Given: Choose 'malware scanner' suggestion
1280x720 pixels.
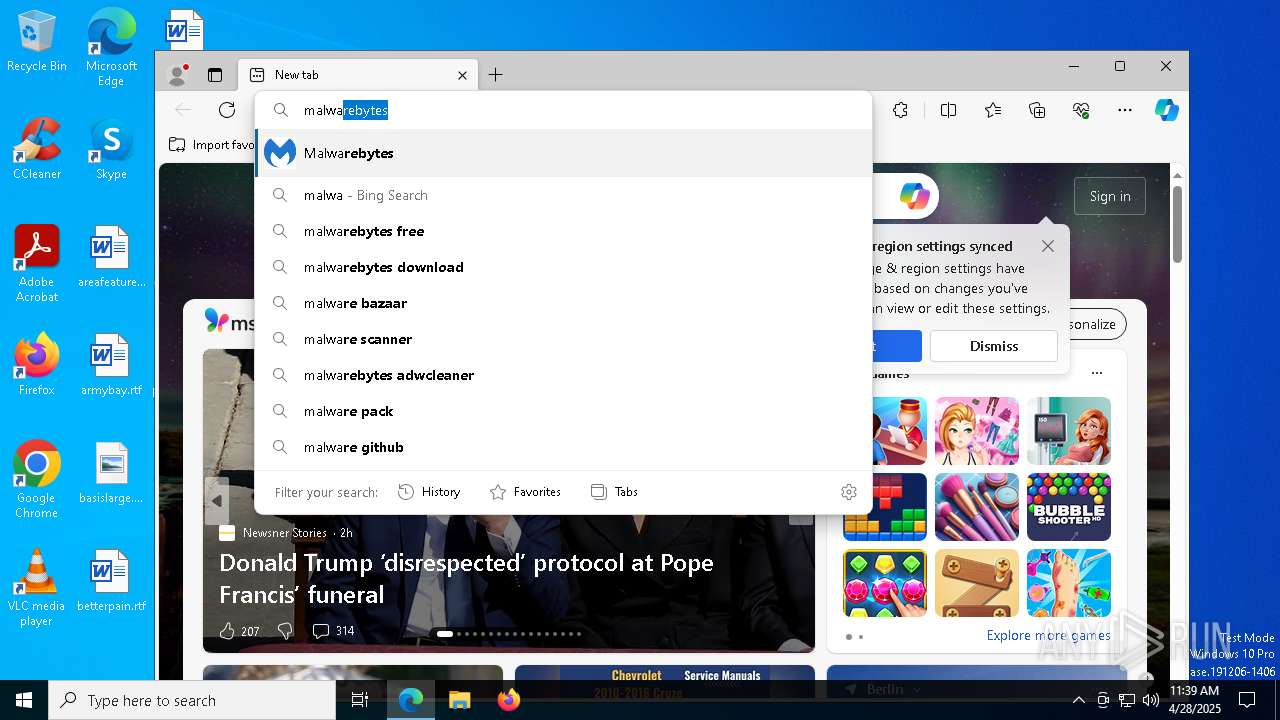Looking at the screenshot, I should point(564,339).
